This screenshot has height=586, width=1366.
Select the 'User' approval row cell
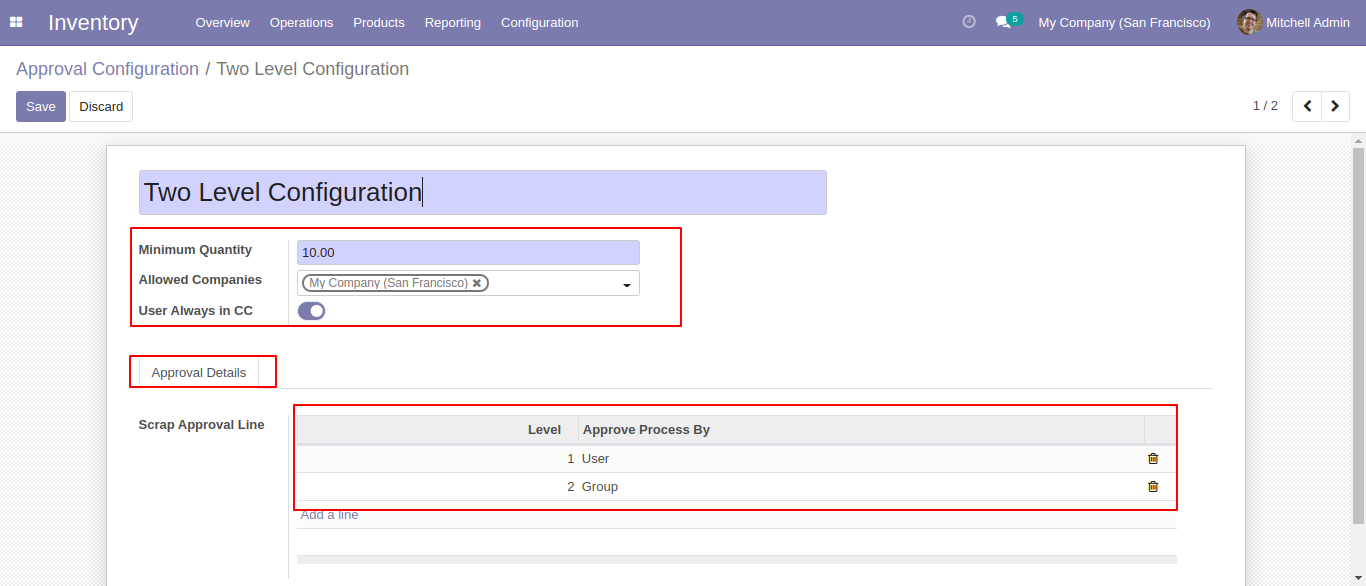(861, 459)
